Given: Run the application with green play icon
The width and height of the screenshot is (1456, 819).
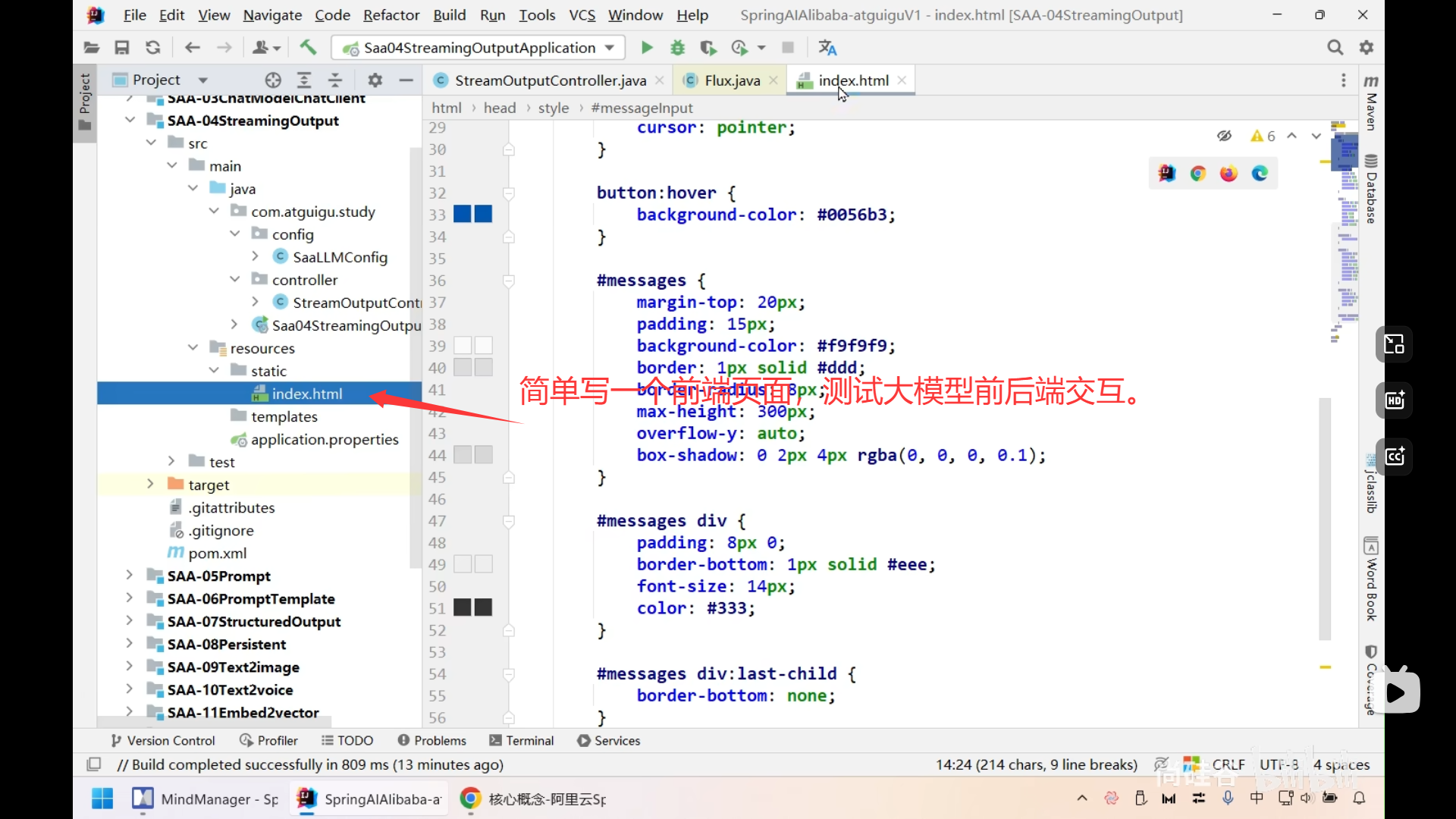Looking at the screenshot, I should 647,48.
